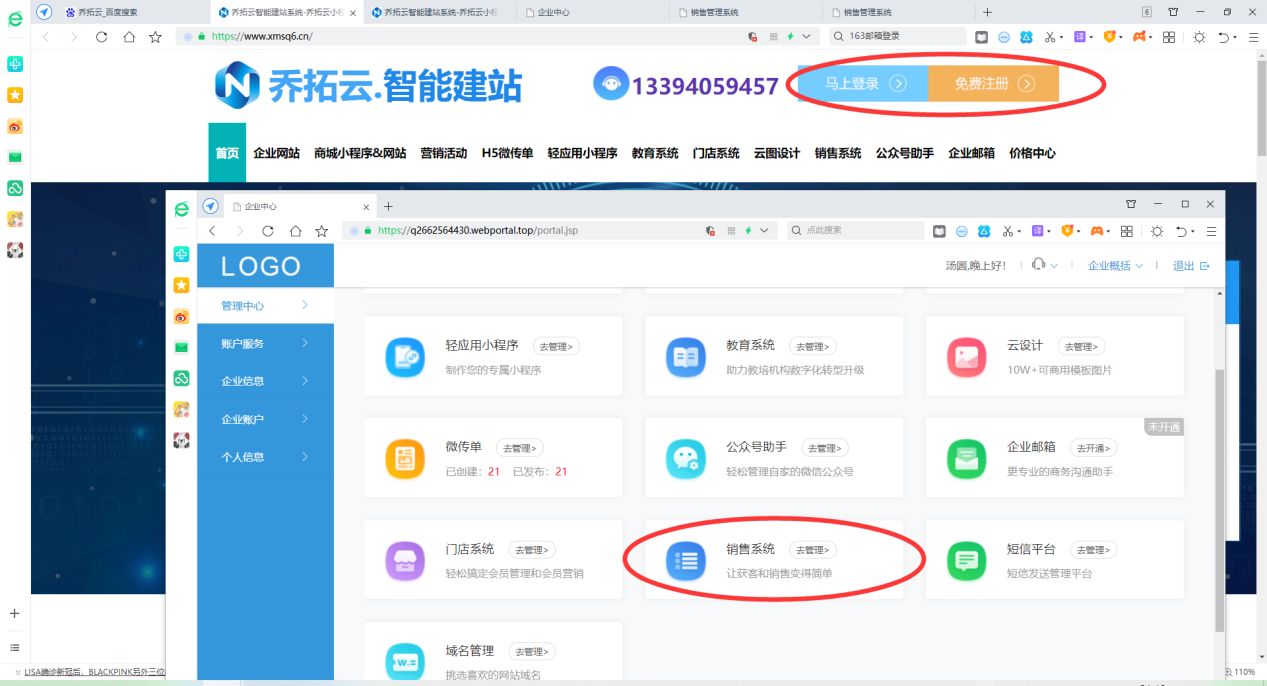The height and width of the screenshot is (686, 1267).
Task: Click the 退出 logout link
Action: tap(1190, 266)
